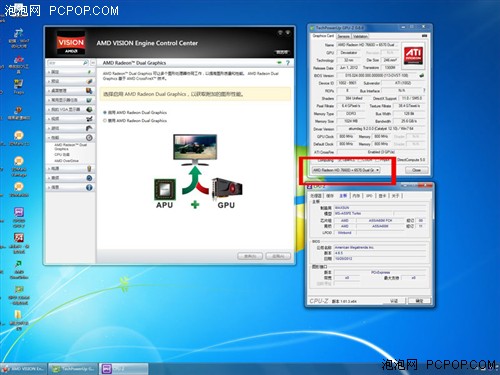Click the Bus Interface question mark in GPU-Z

click(424, 90)
